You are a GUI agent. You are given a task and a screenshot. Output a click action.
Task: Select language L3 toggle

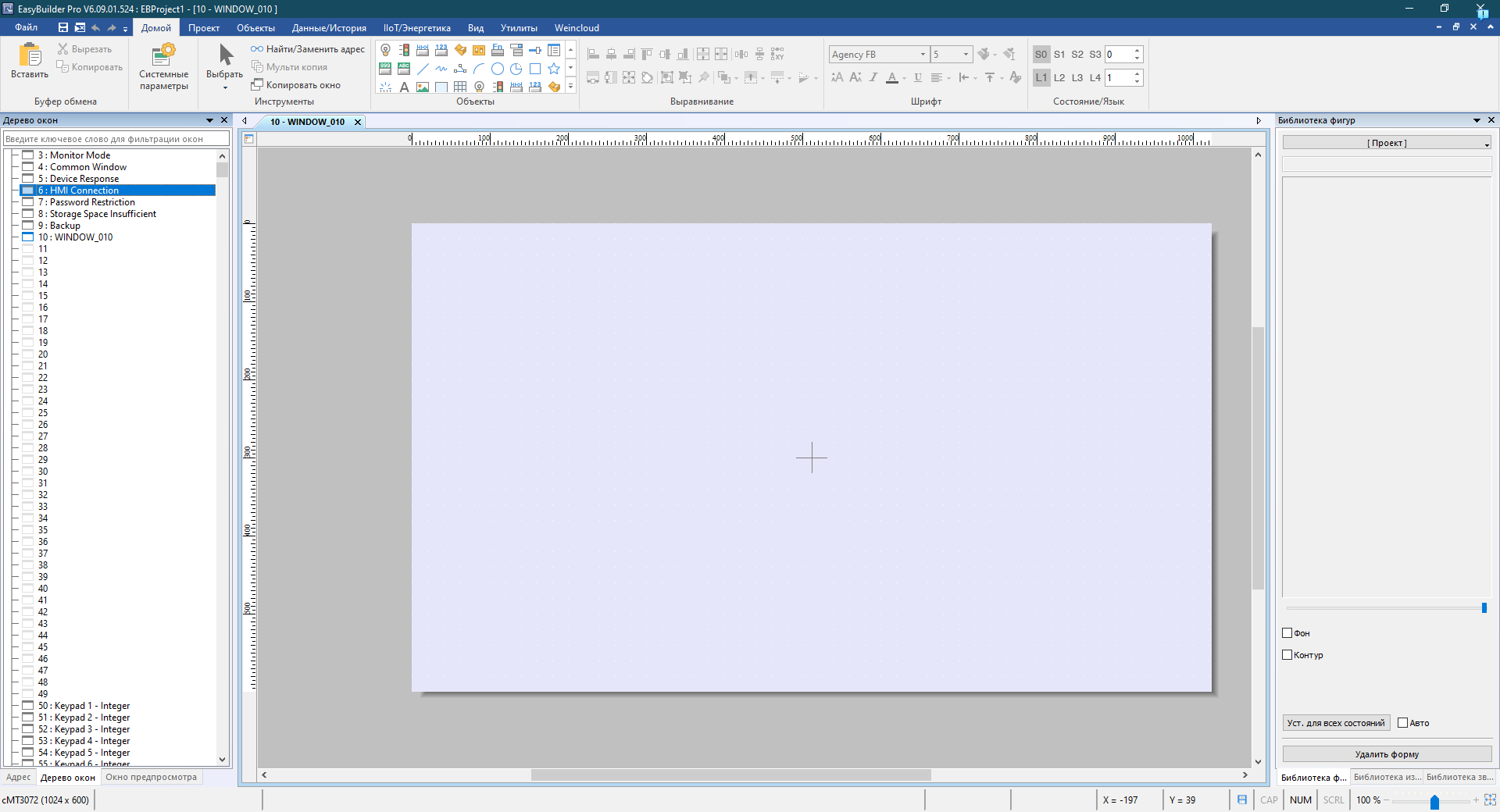1077,78
